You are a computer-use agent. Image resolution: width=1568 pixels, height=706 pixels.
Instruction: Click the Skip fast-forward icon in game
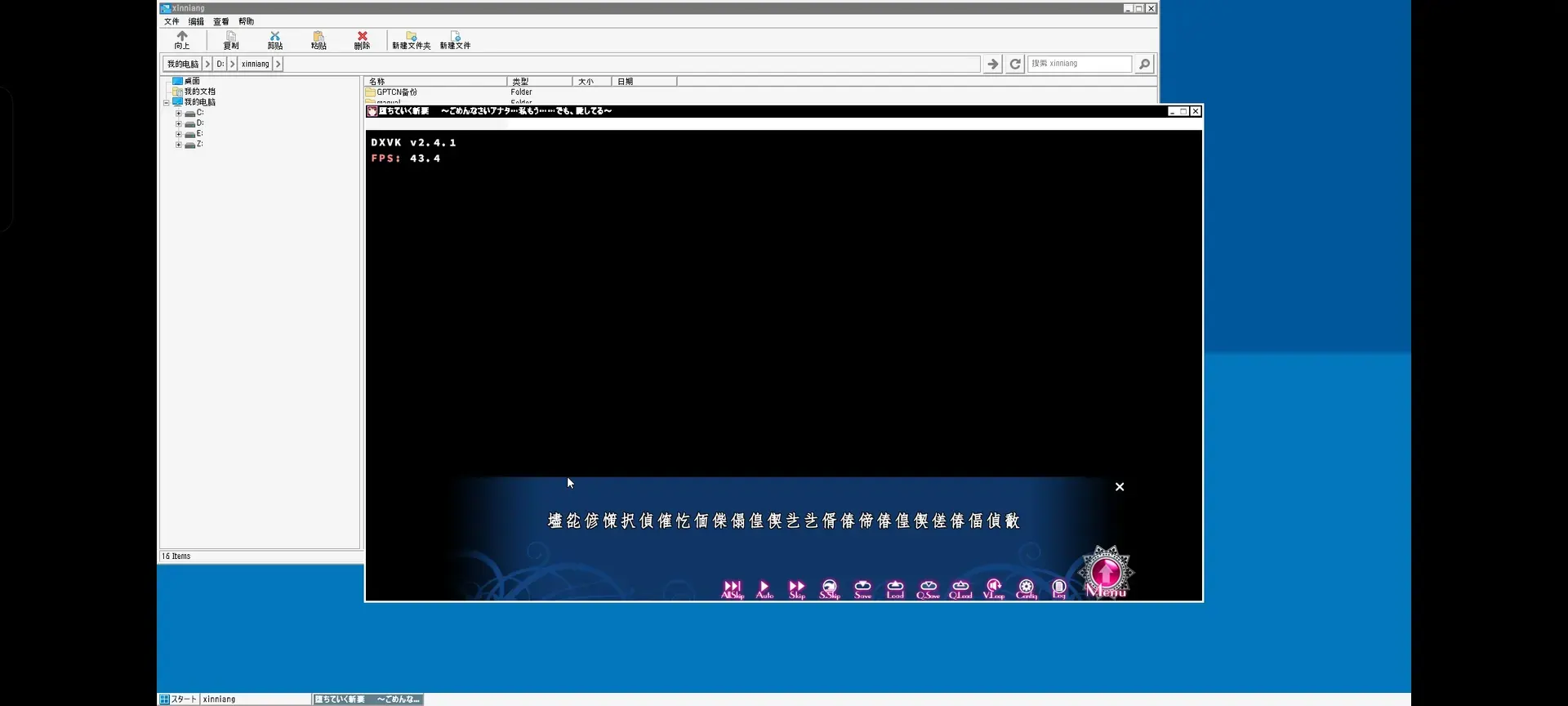coord(797,589)
